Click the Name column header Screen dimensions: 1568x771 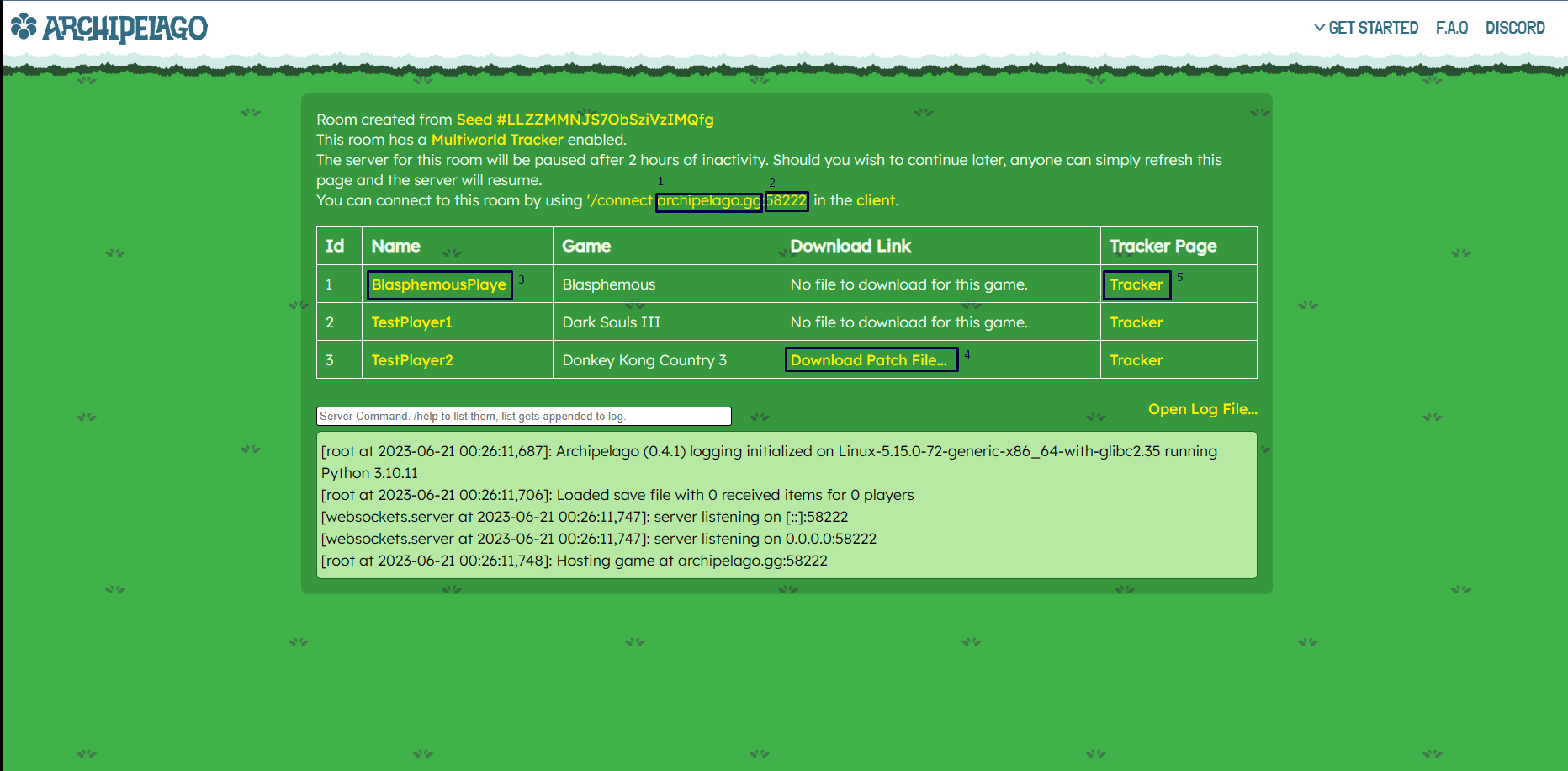pyautogui.click(x=395, y=245)
